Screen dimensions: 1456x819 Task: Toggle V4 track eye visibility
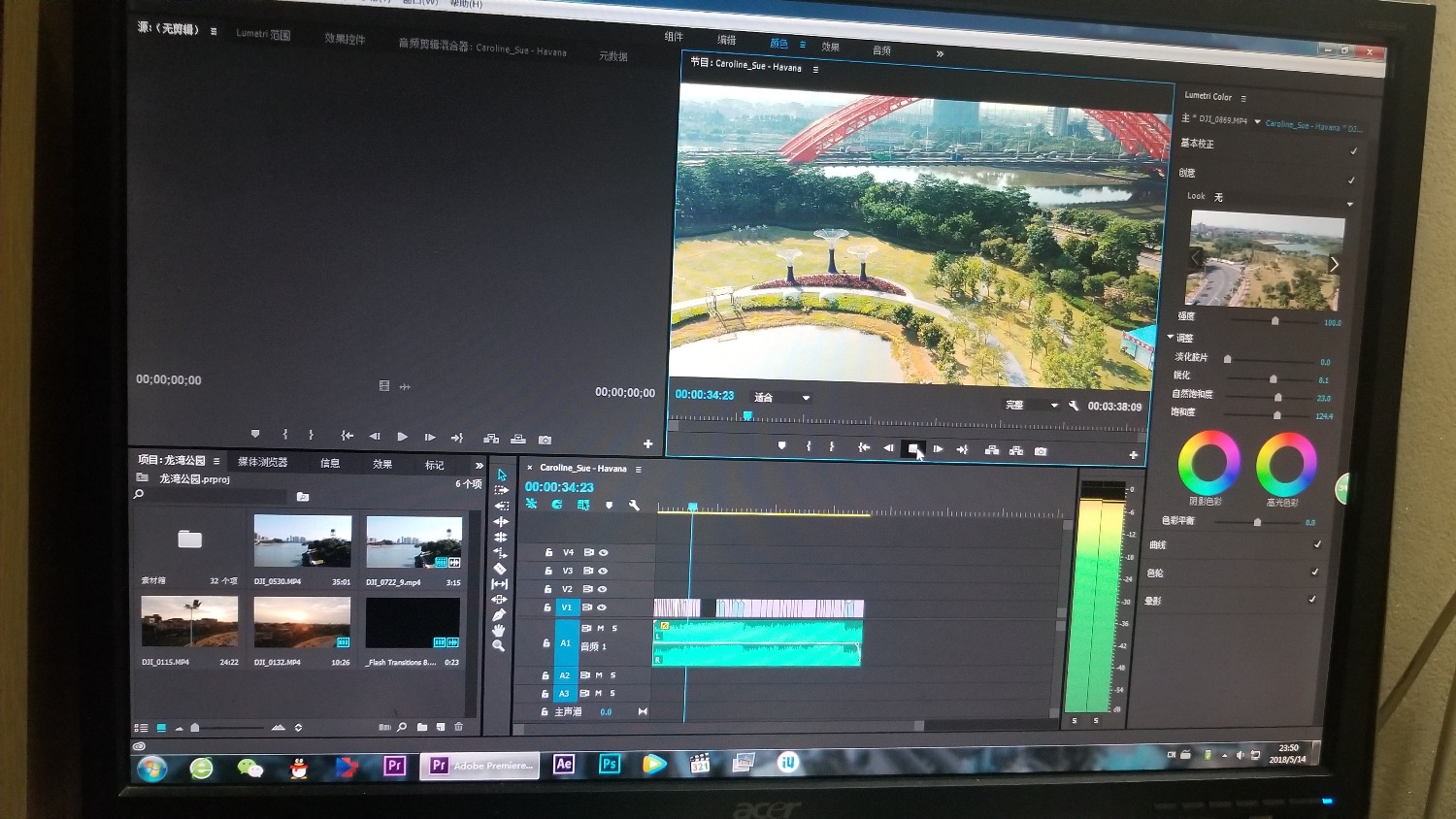(603, 552)
